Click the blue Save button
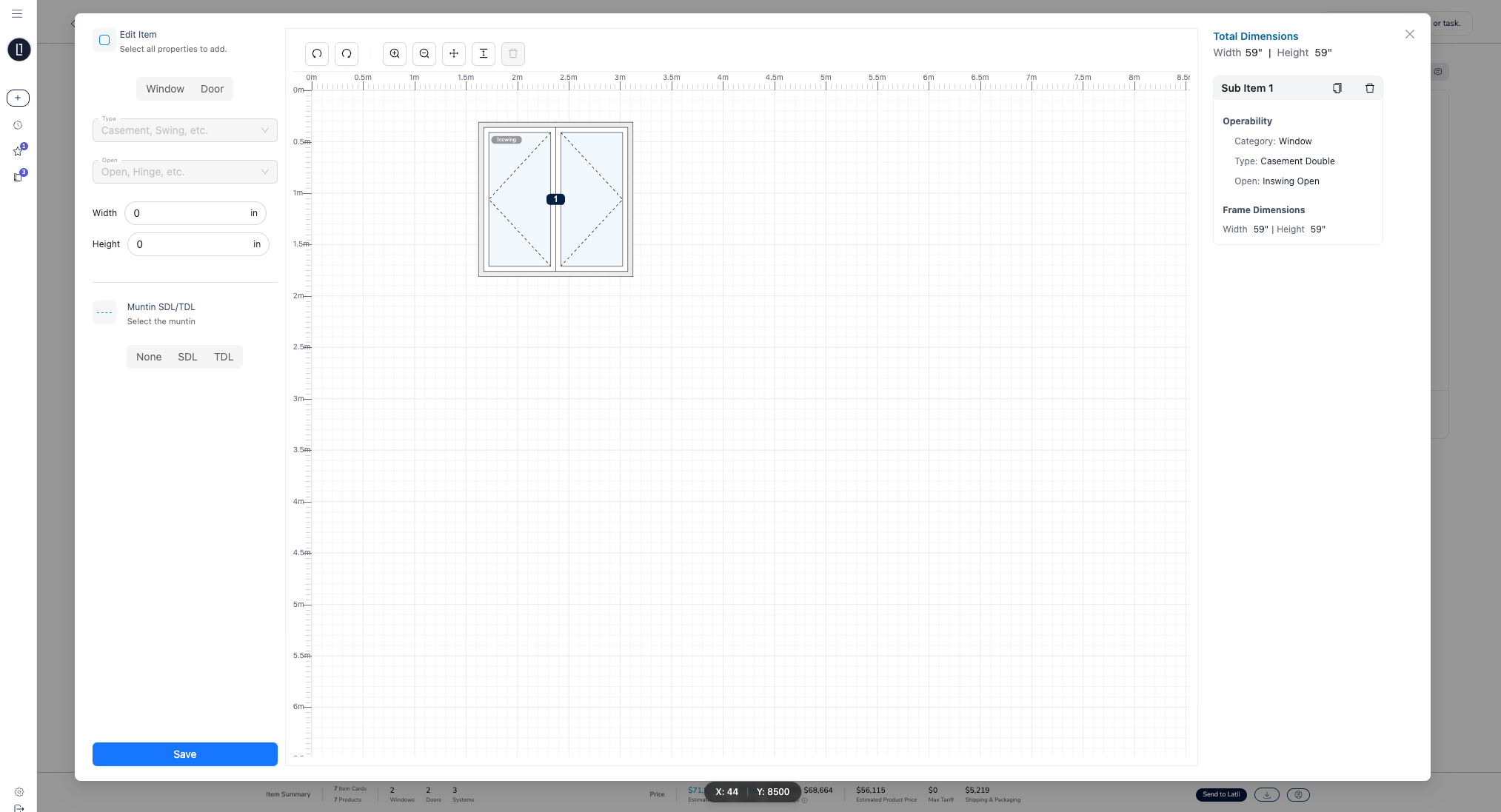This screenshot has height=812, width=1501. coord(185,754)
